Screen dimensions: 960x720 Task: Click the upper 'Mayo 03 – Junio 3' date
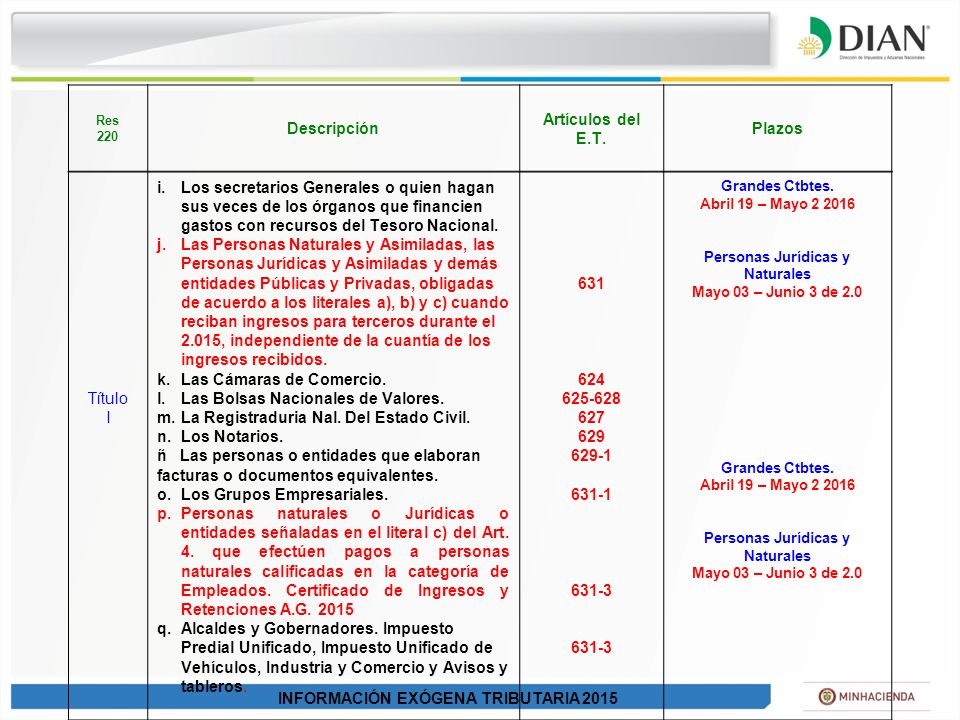(777, 291)
